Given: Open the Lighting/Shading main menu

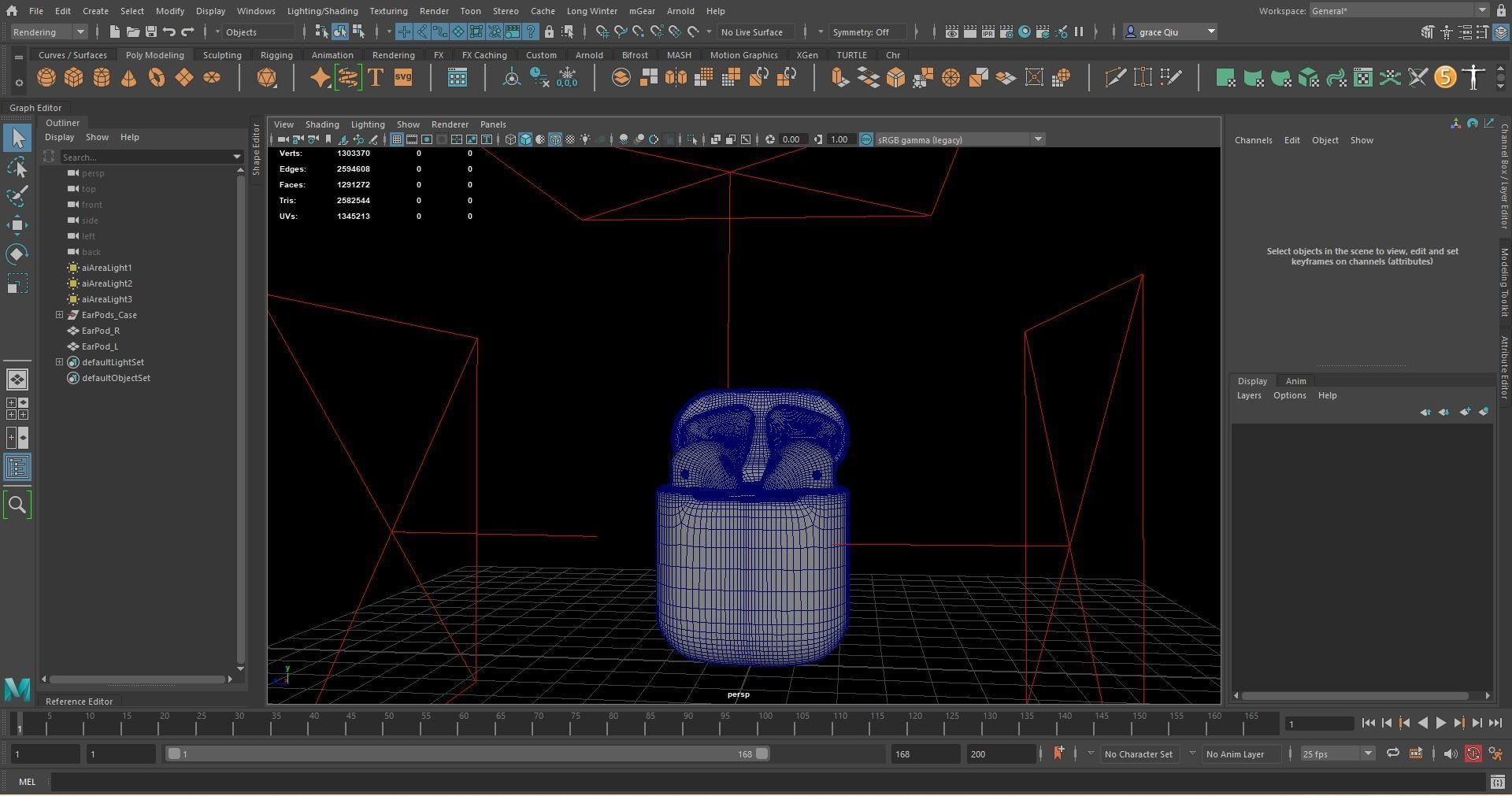Looking at the screenshot, I should [x=322, y=11].
